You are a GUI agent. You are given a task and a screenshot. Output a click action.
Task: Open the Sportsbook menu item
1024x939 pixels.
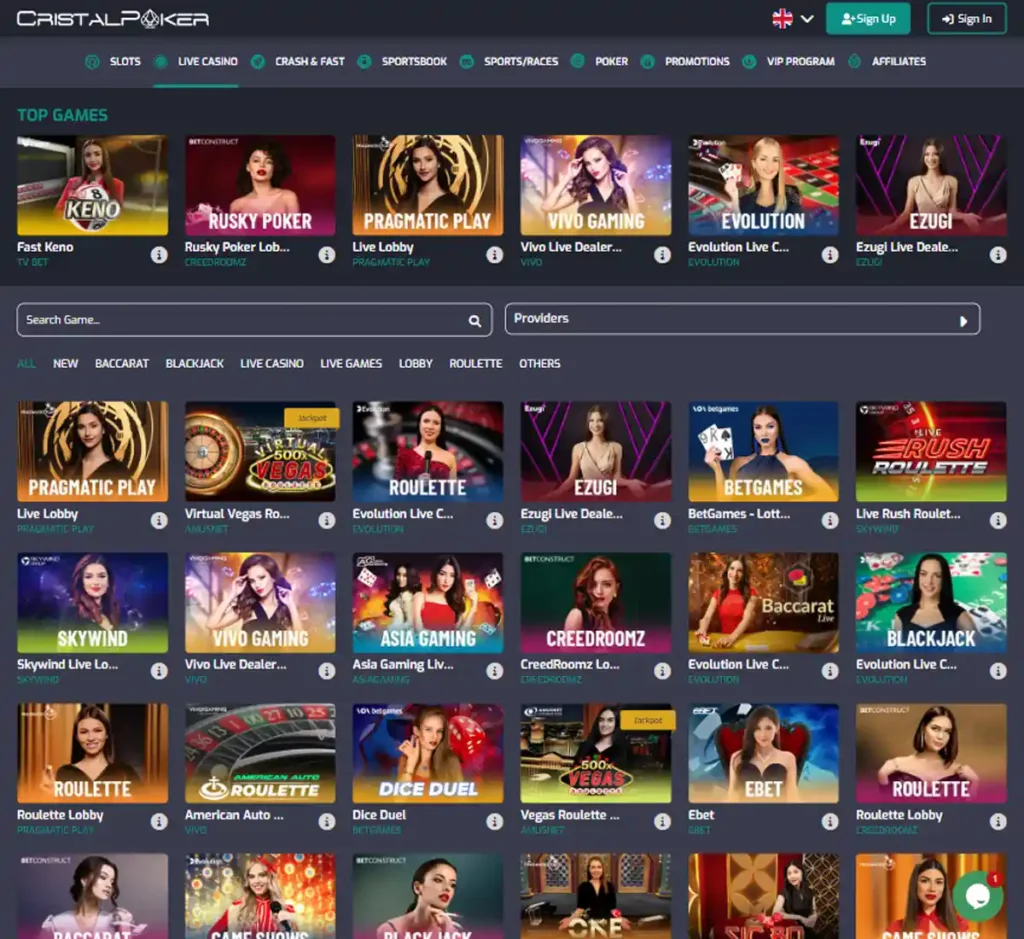[414, 61]
